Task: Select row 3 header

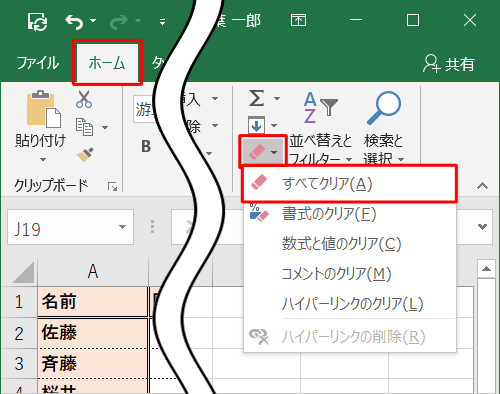Action: 19,364
